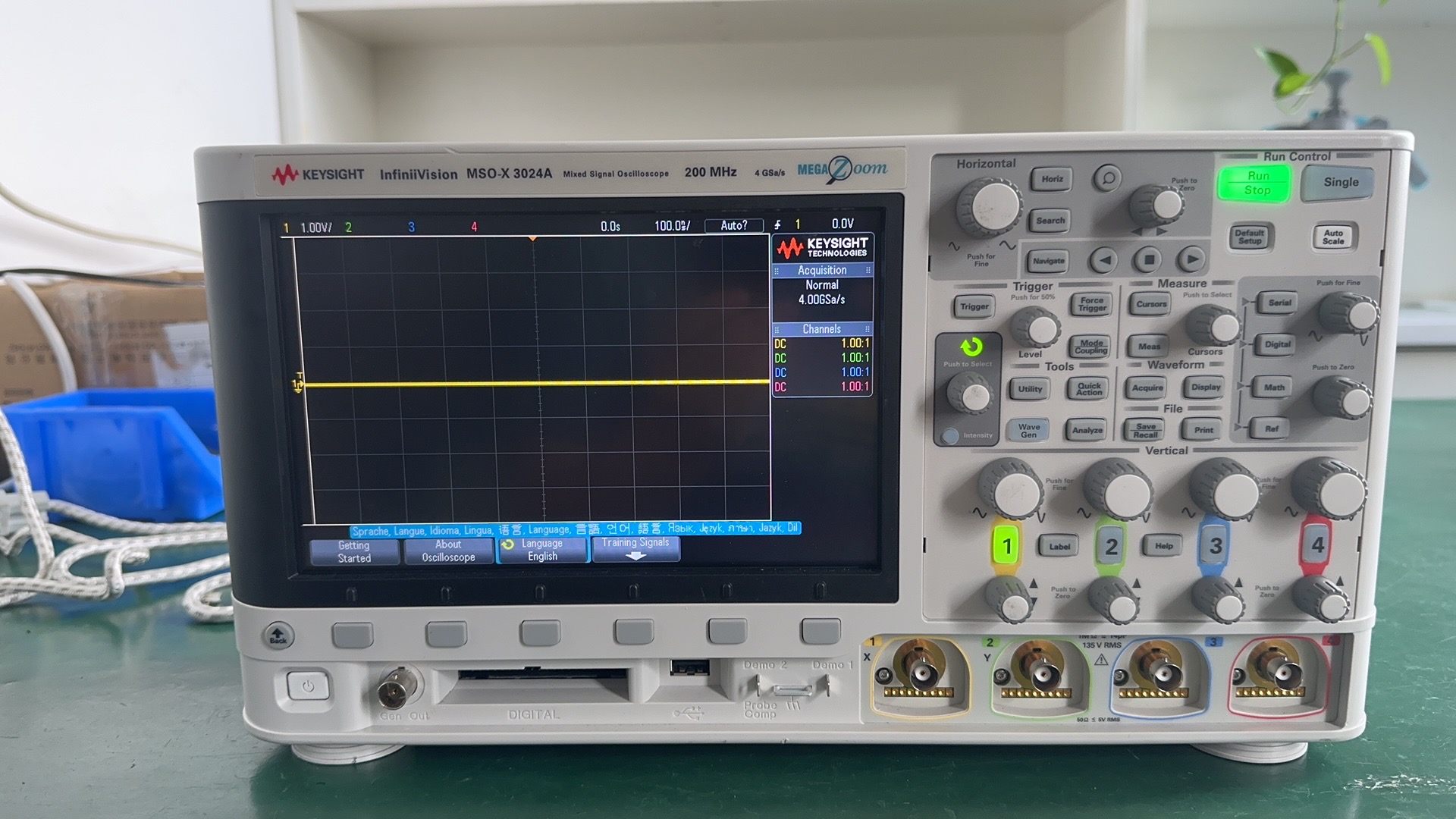Toggle channel 3 blue button
This screenshot has height=819, width=1456.
point(1215,546)
